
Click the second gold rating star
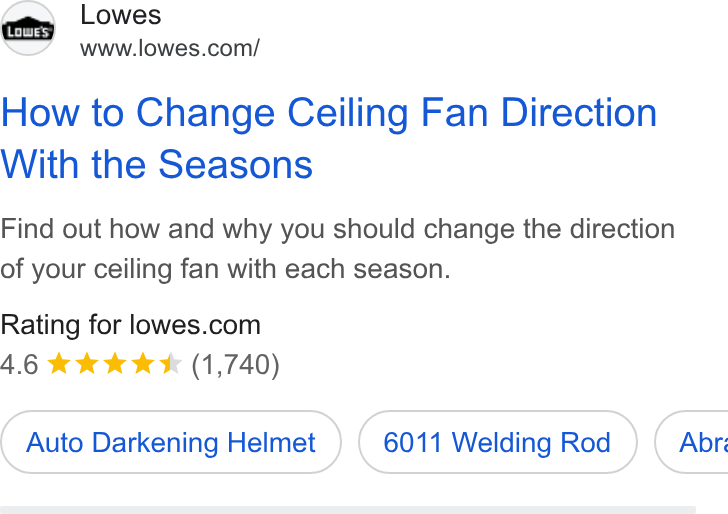tap(87, 363)
